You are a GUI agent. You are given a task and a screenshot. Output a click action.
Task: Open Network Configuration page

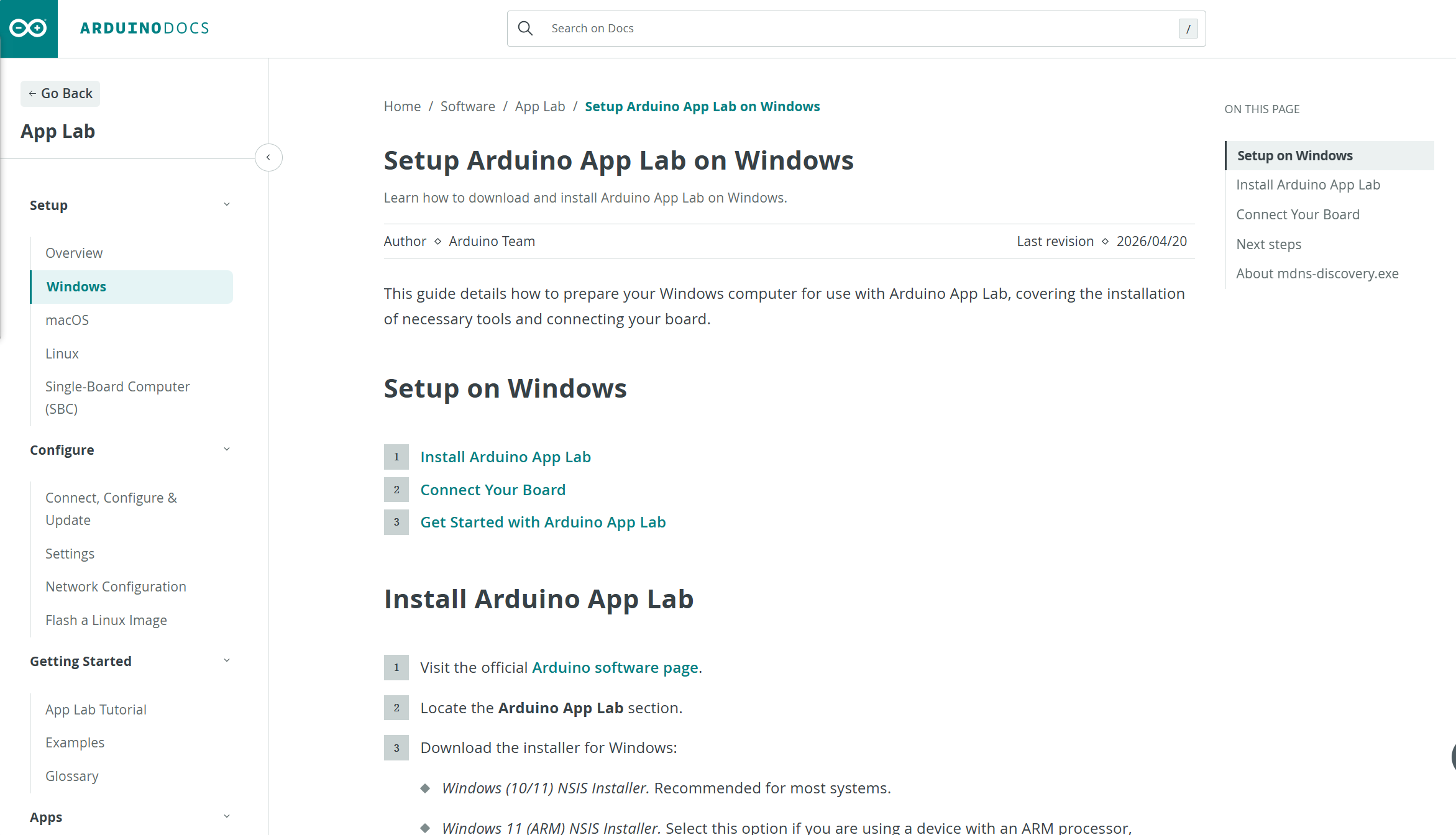pos(116,586)
